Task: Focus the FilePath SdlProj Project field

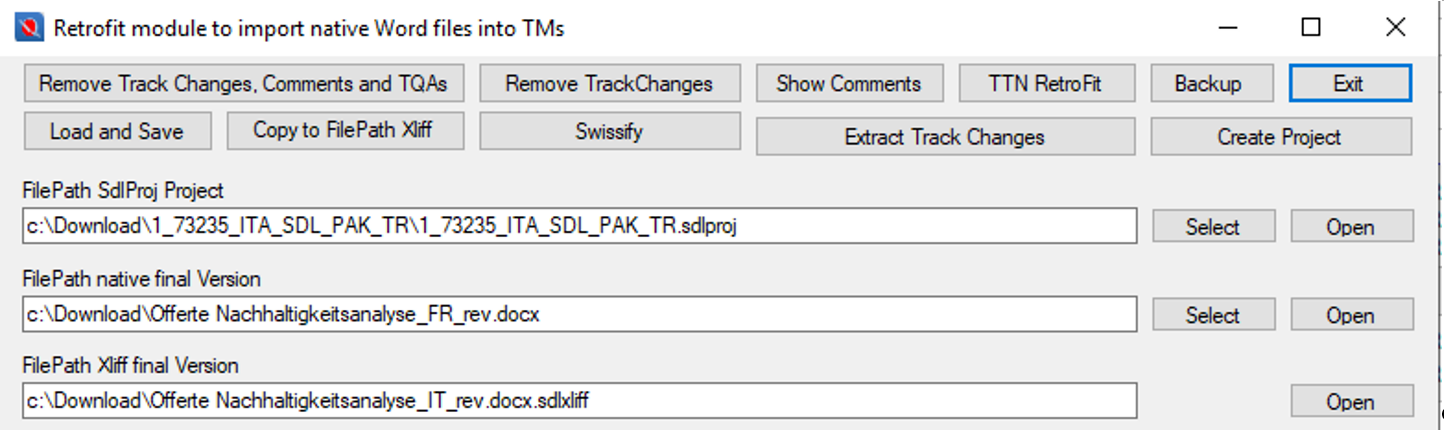Action: pos(578,227)
